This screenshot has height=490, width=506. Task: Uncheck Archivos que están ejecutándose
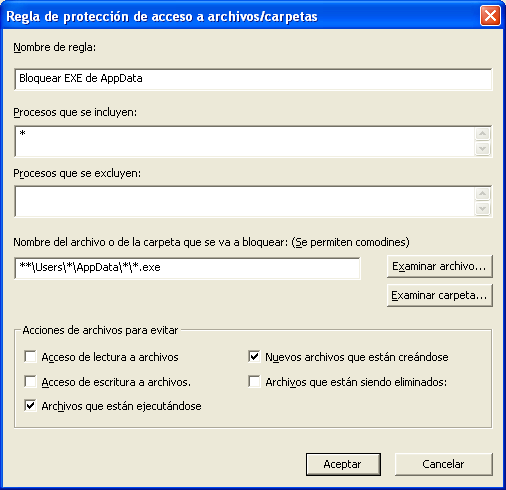tap(30, 406)
